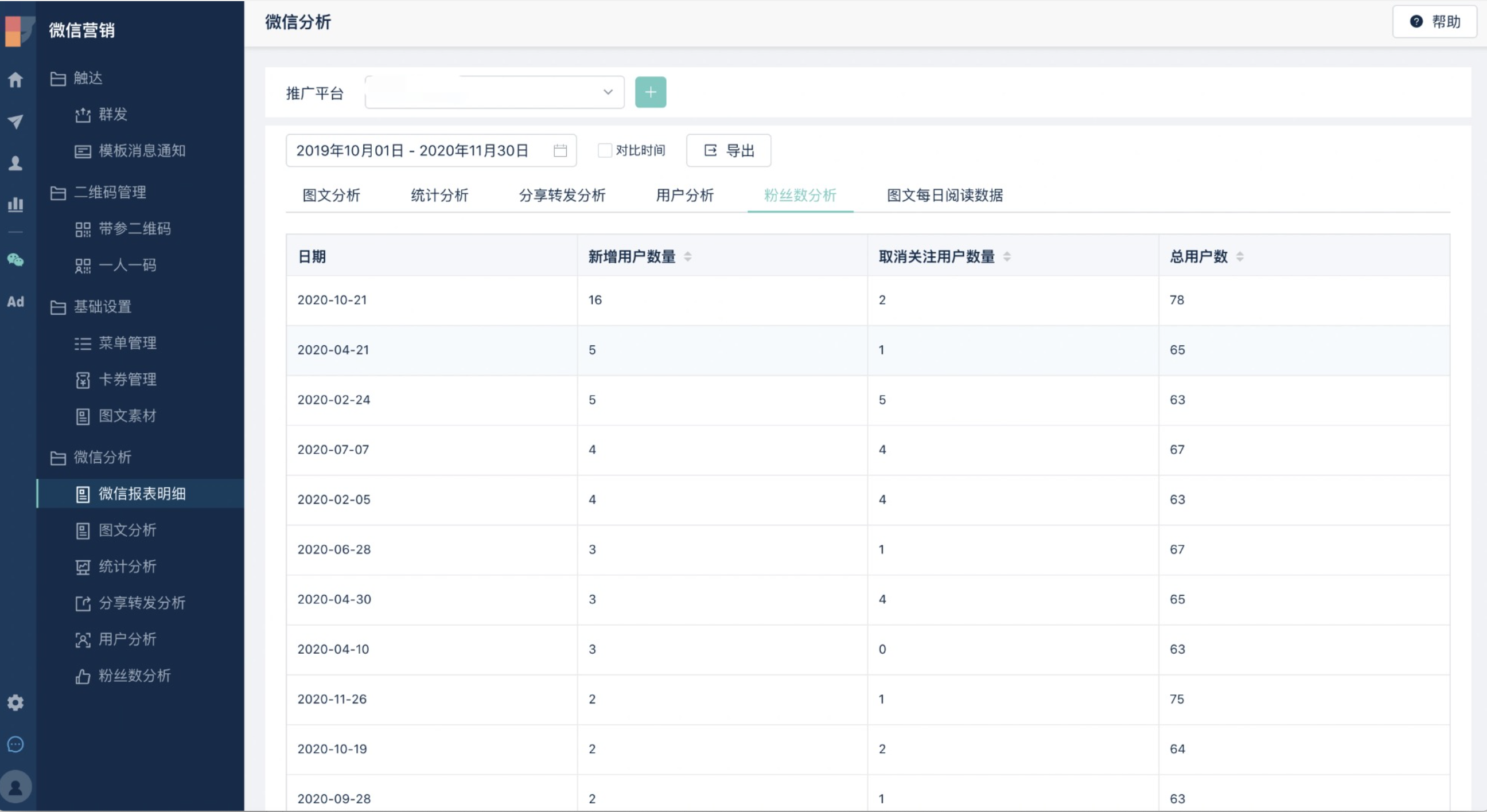Click date cell 2020-06-28
Screen dimensions: 1487x812
(334, 549)
